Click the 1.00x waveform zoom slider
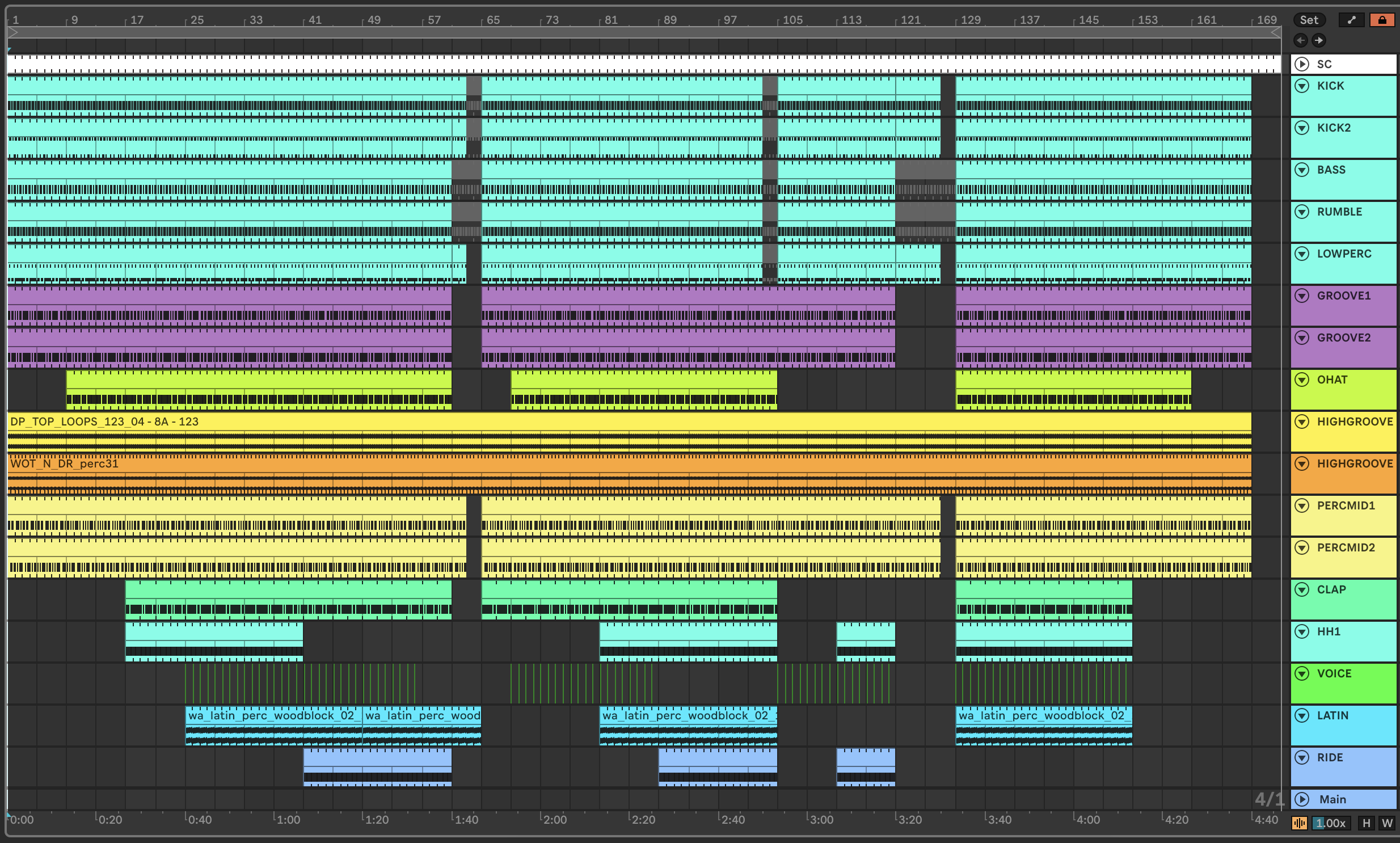Viewport: 1400px width, 843px height. click(x=1331, y=823)
